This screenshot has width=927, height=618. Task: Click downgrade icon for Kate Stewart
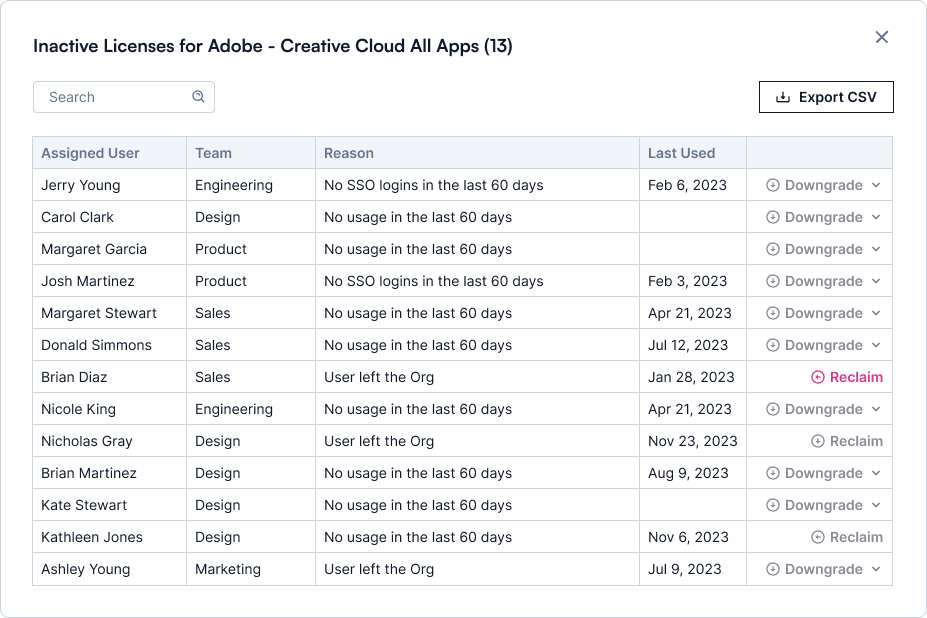[x=773, y=505]
